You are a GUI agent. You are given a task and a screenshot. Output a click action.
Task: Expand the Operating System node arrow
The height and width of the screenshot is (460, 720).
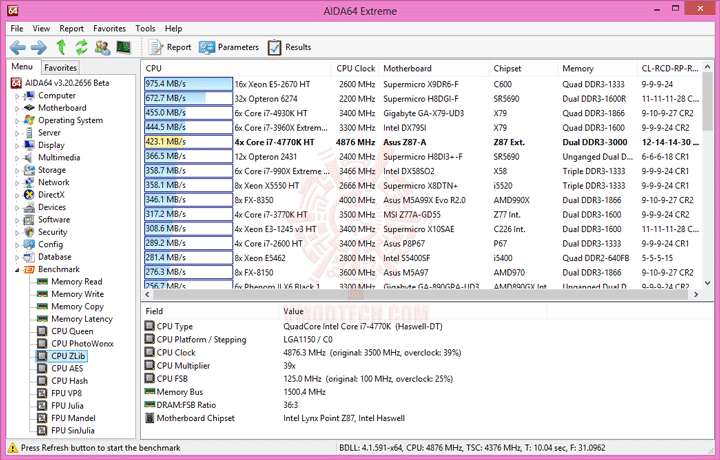pyautogui.click(x=17, y=121)
